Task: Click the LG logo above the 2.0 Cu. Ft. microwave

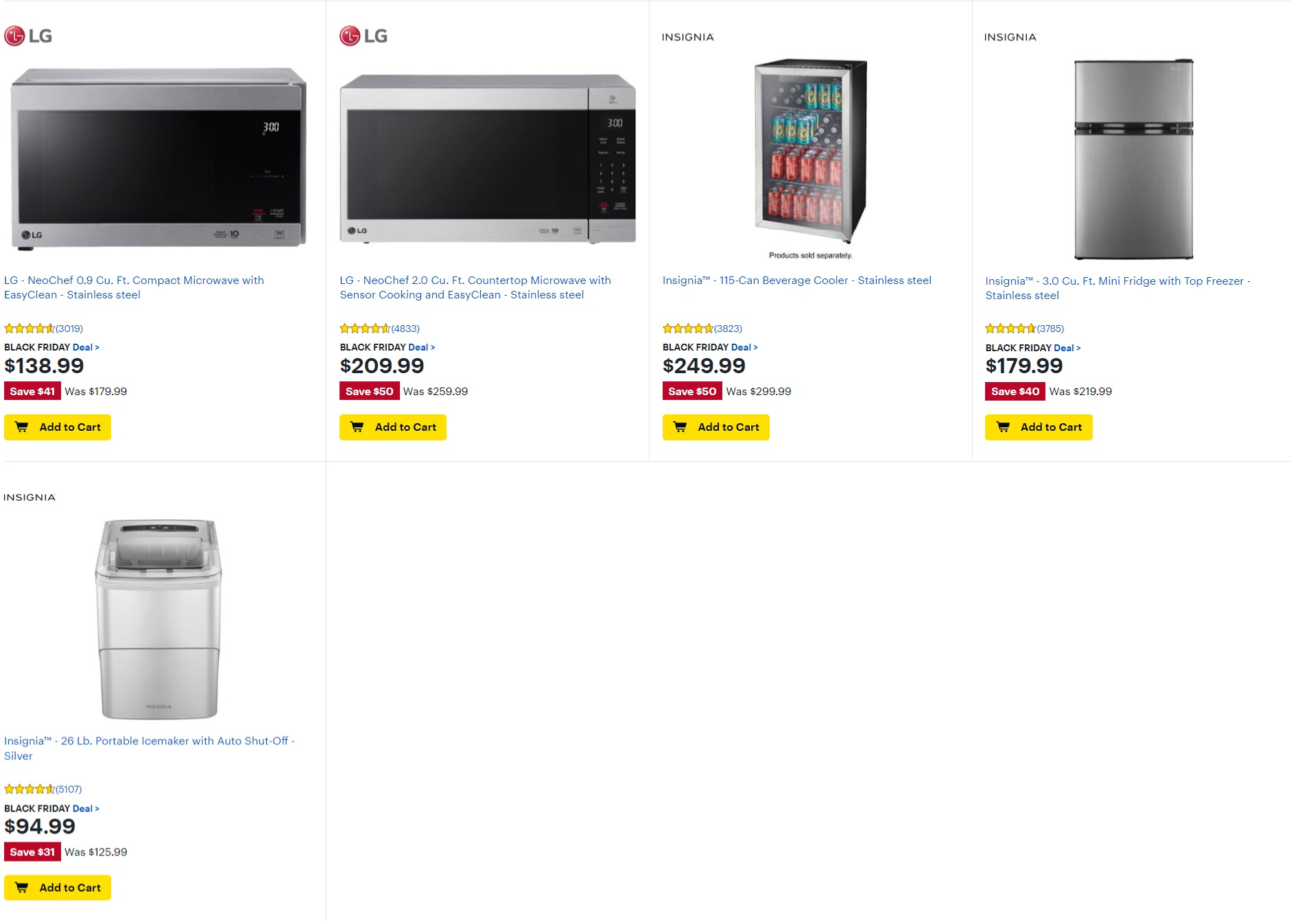Action: point(364,36)
